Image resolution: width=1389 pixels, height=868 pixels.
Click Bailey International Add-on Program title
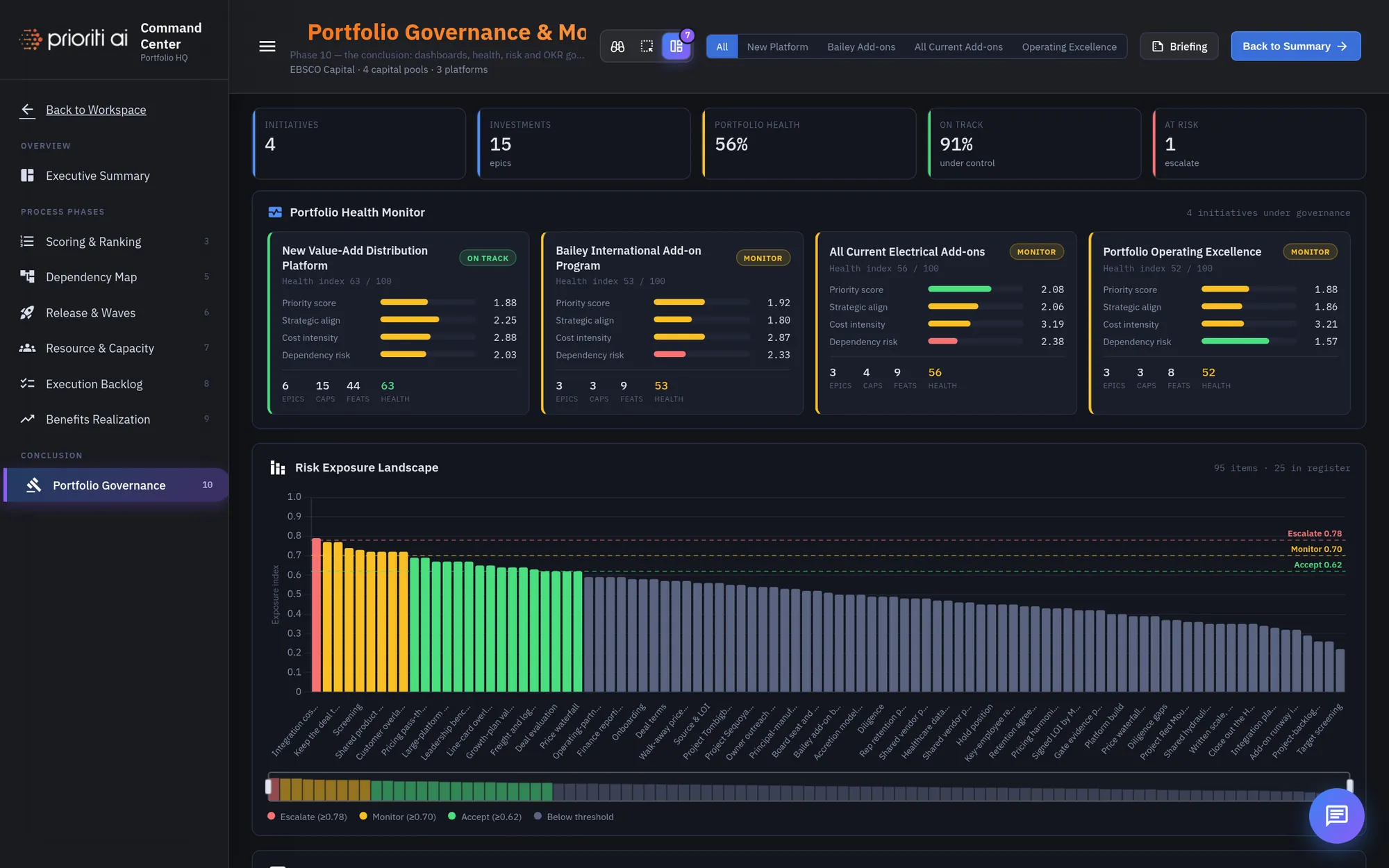628,258
